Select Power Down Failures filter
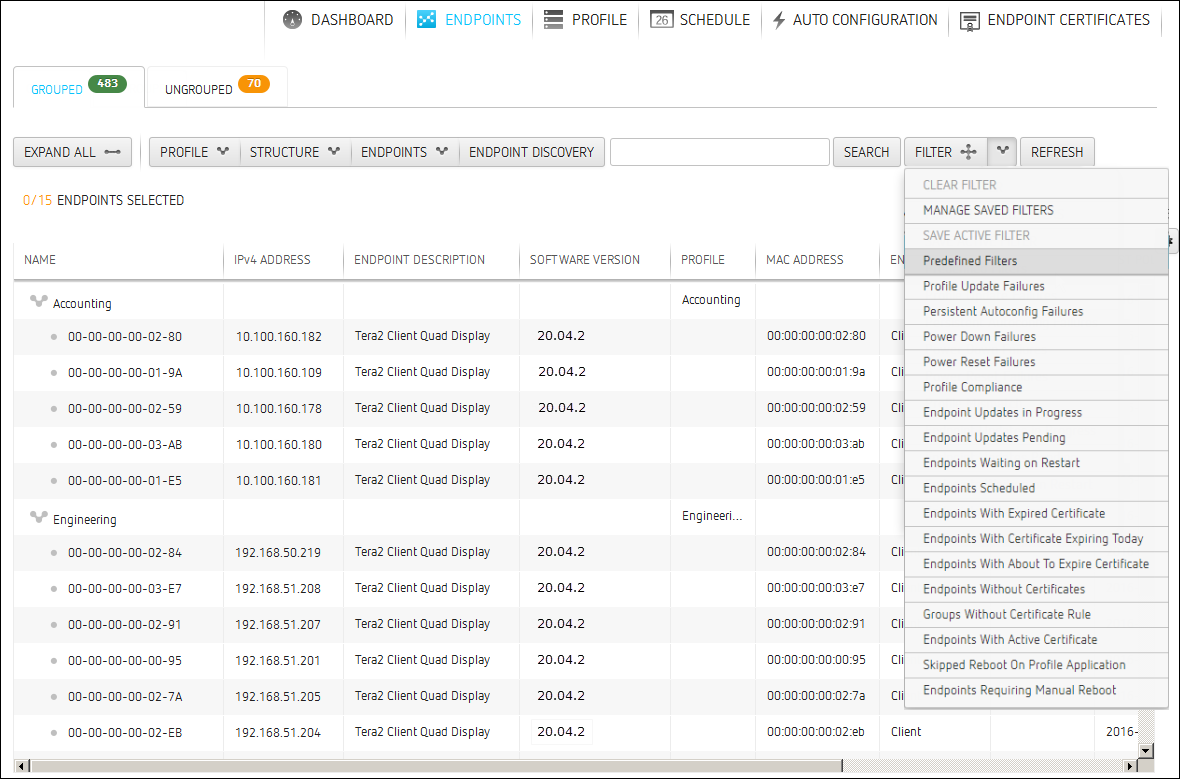The height and width of the screenshot is (779, 1180). tap(1036, 336)
